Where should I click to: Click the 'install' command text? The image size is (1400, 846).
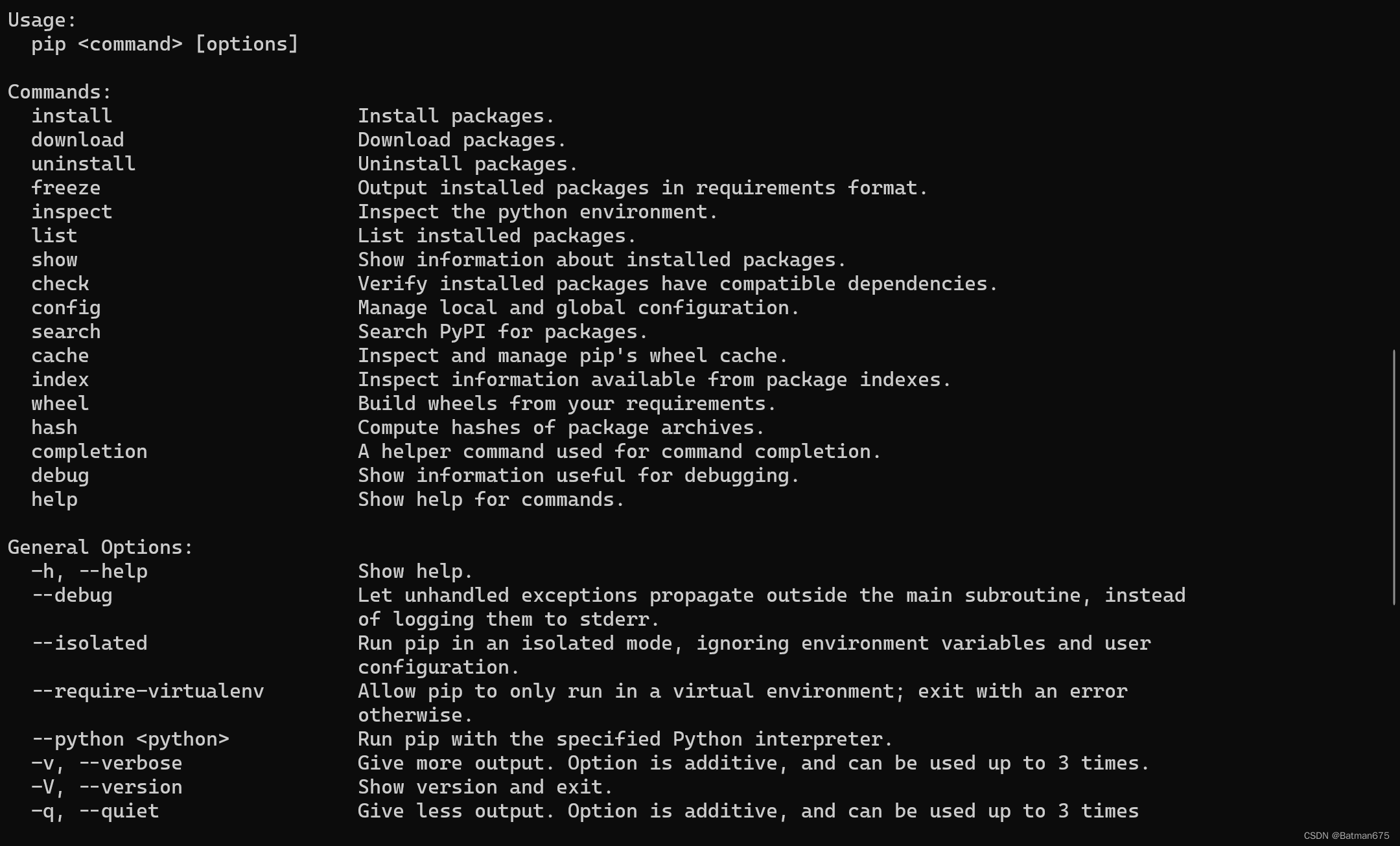tap(71, 116)
